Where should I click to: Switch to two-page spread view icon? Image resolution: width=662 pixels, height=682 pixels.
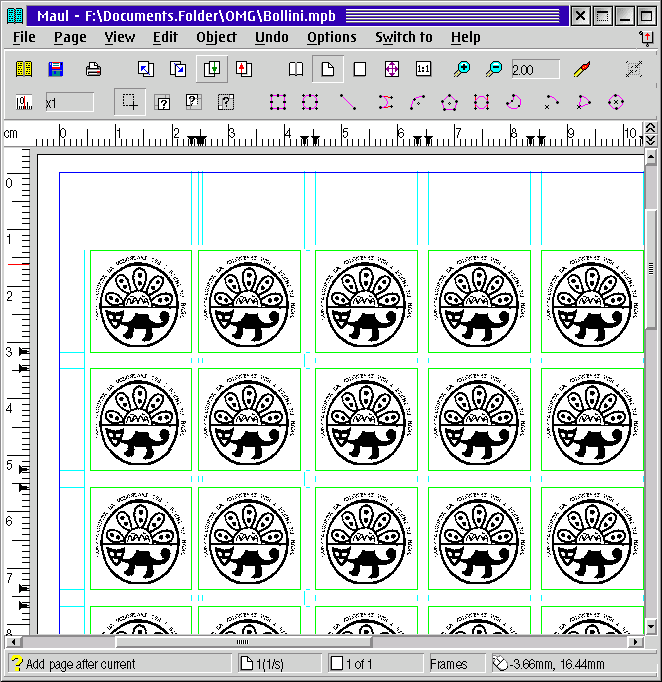tap(296, 69)
